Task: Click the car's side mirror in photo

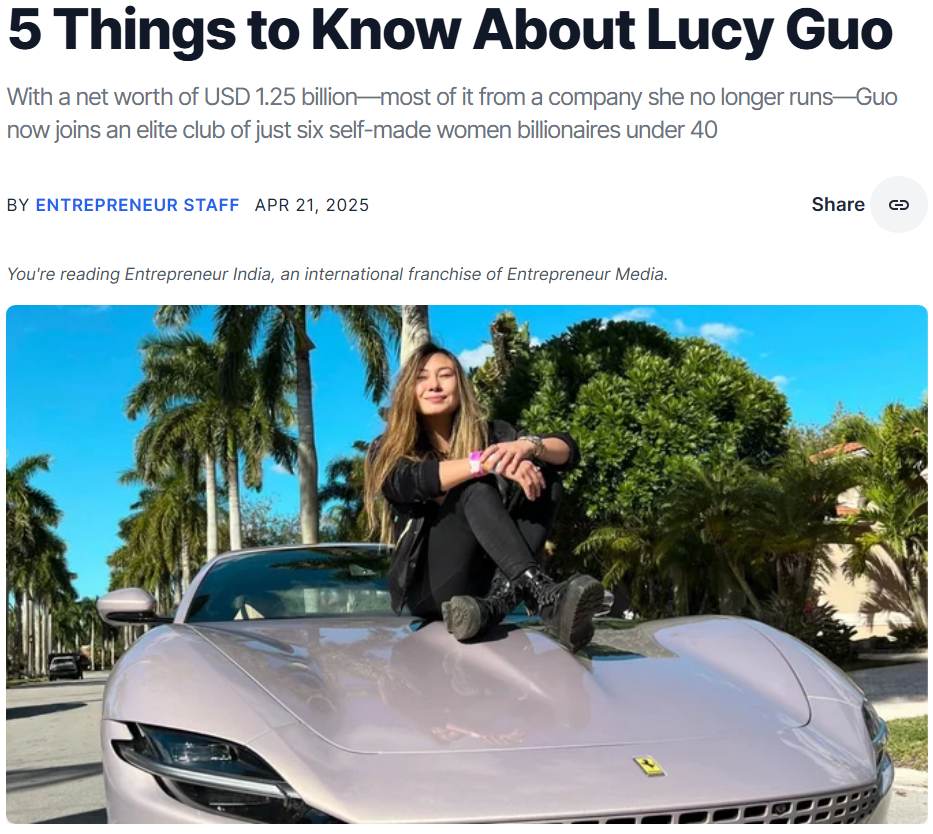Action: pyautogui.click(x=127, y=606)
